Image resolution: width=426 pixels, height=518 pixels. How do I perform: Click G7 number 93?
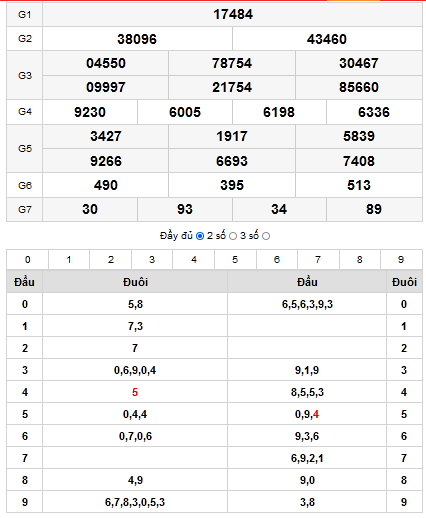point(185,209)
